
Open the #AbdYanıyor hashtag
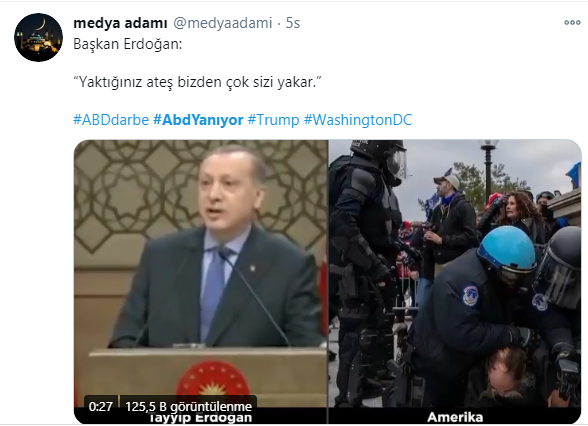coord(198,120)
